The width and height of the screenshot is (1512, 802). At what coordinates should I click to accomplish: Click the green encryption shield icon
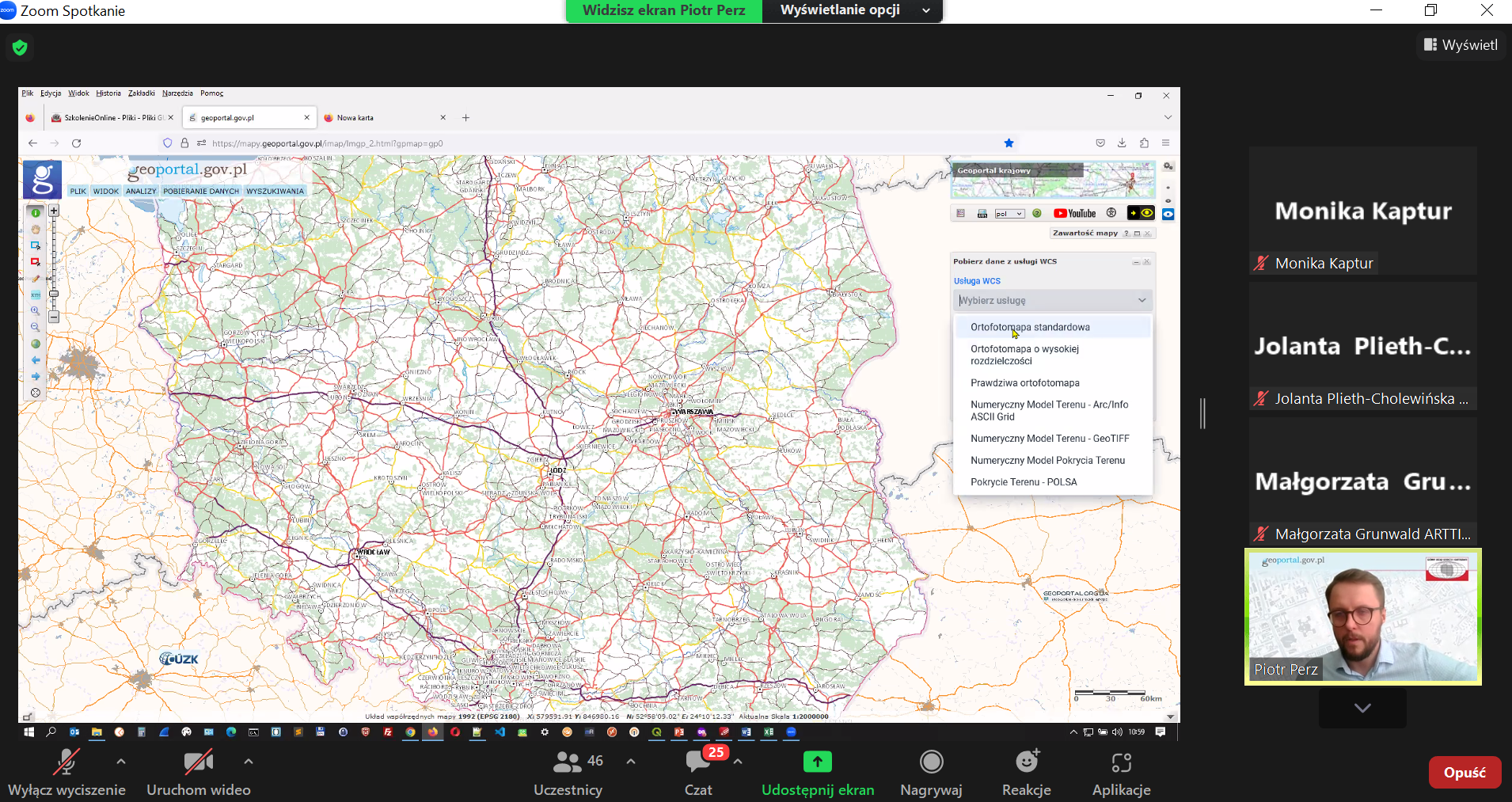point(20,48)
